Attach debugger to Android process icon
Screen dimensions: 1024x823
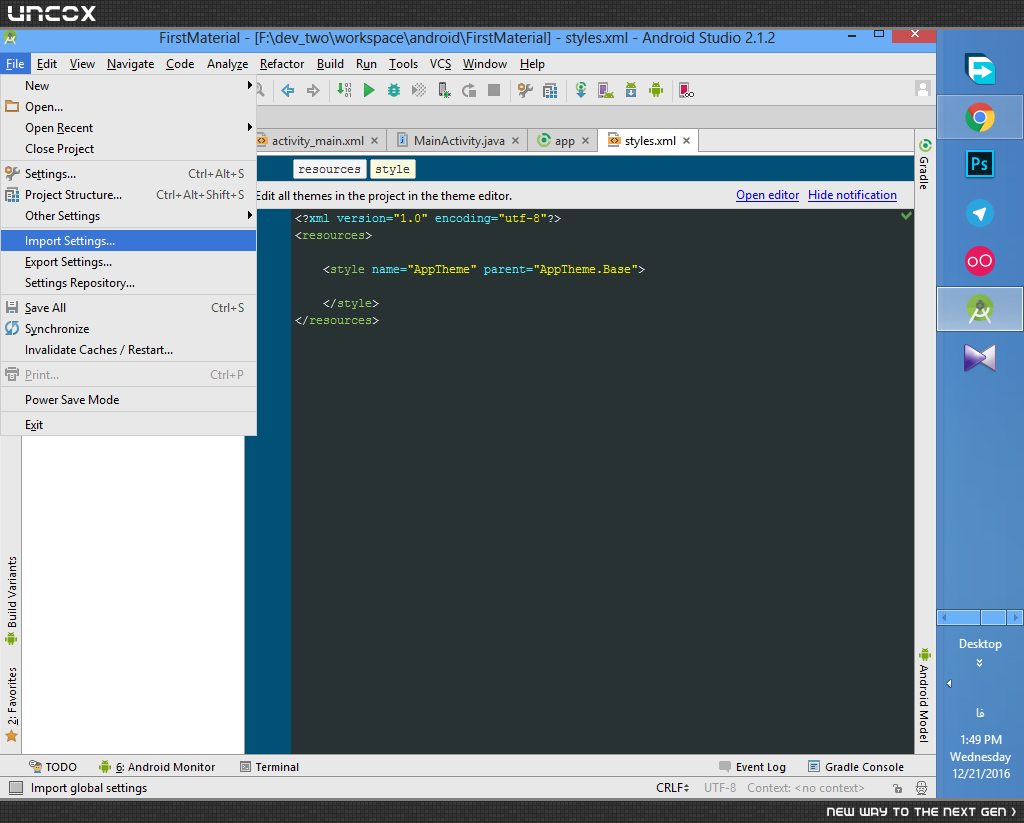click(x=444, y=90)
